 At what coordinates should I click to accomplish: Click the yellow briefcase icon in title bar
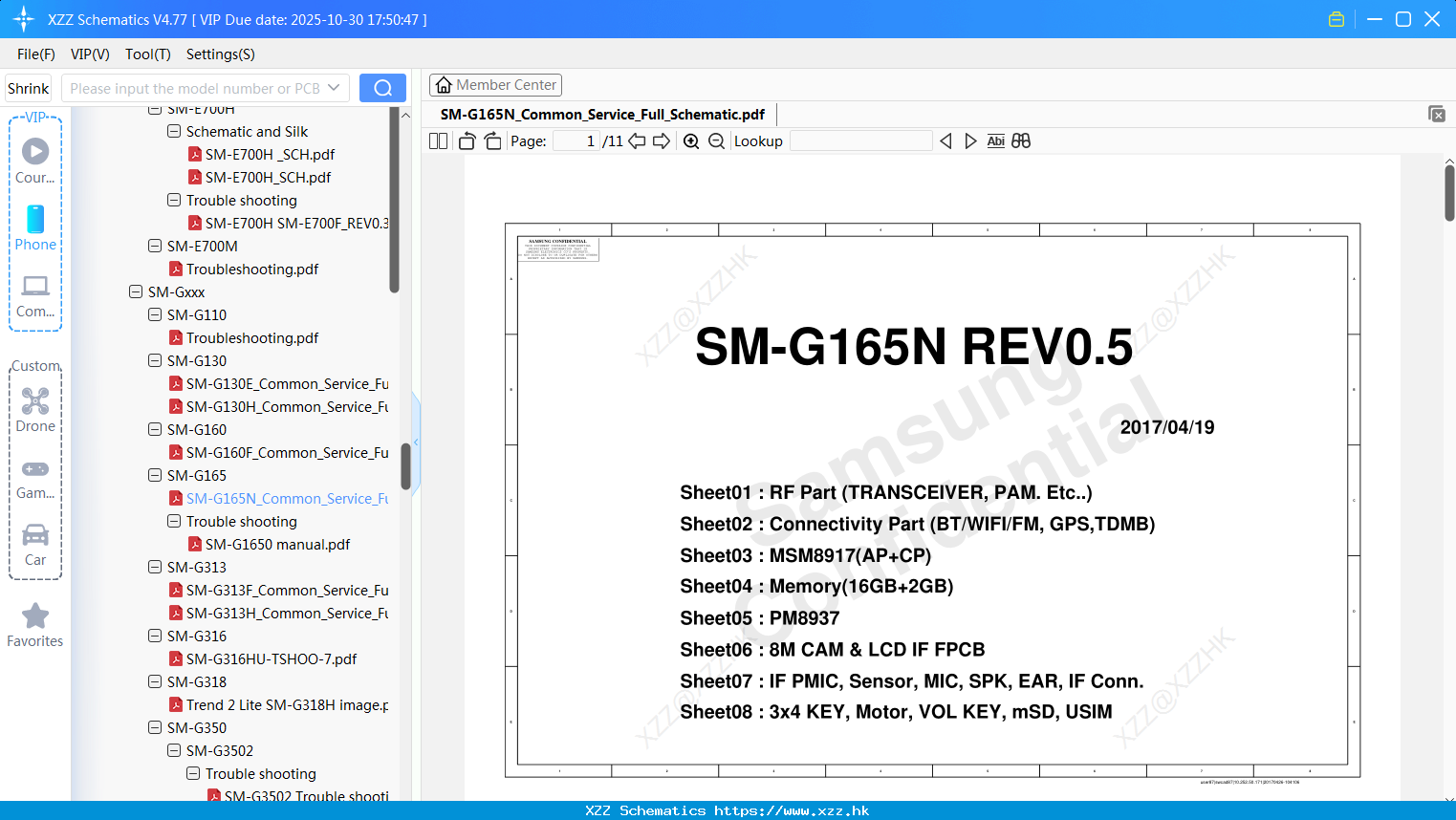[x=1336, y=19]
